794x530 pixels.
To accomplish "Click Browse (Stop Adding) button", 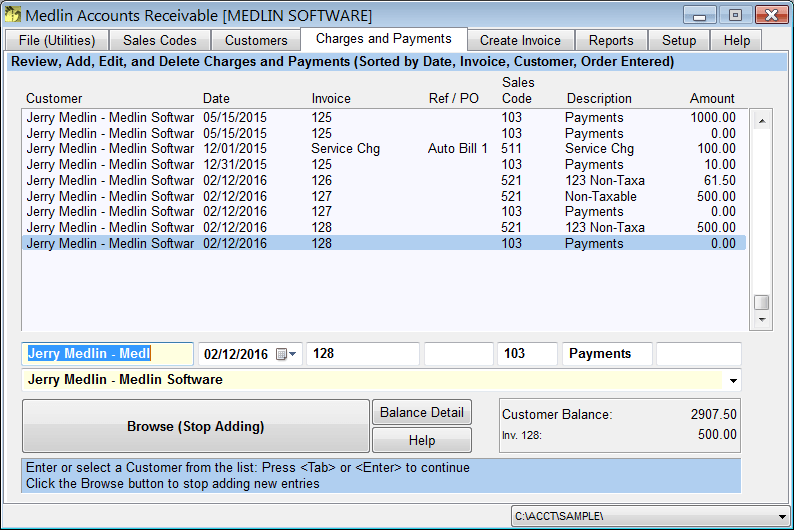I will [x=195, y=426].
